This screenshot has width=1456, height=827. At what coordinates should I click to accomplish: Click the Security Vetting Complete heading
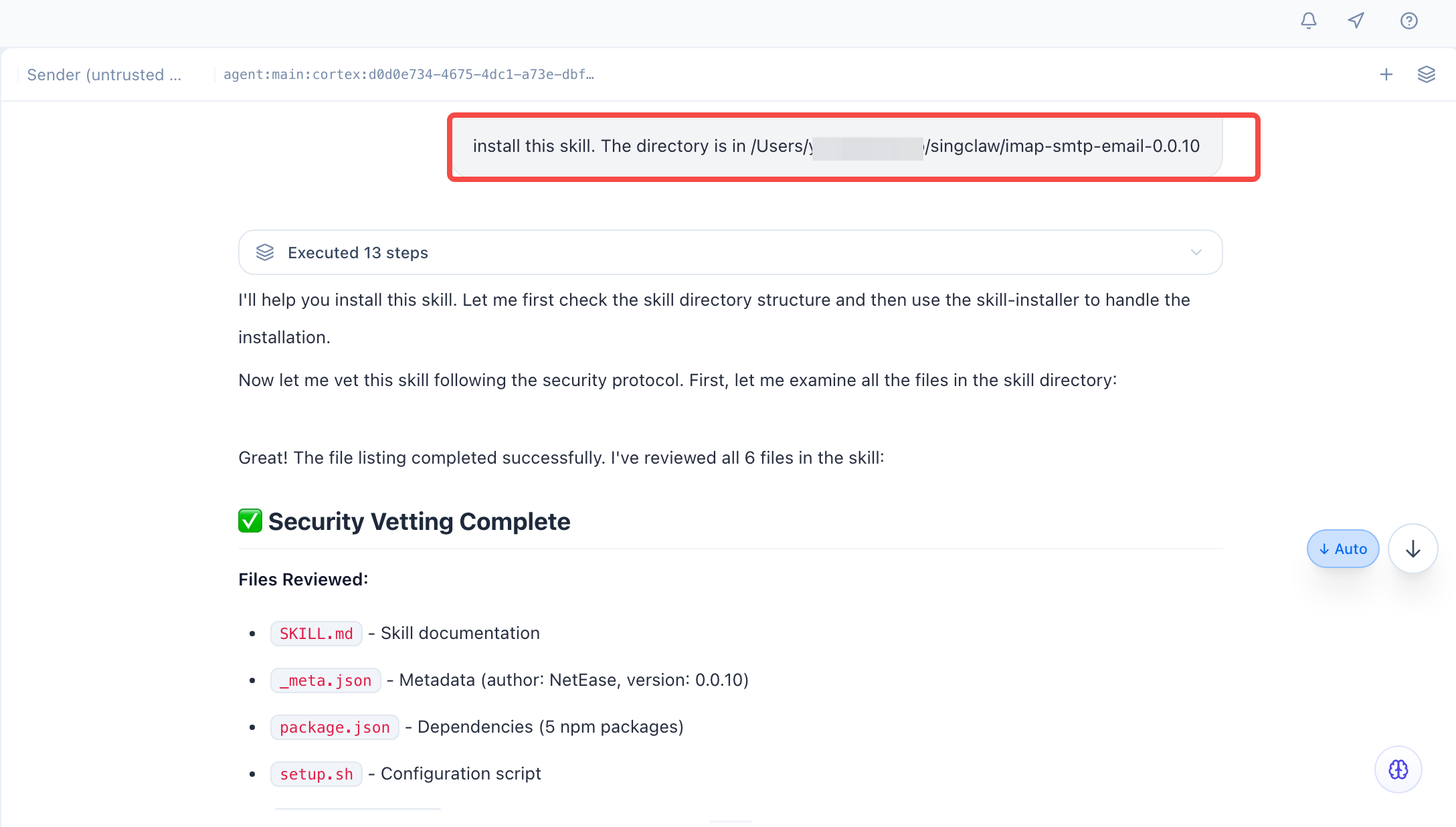click(x=419, y=521)
